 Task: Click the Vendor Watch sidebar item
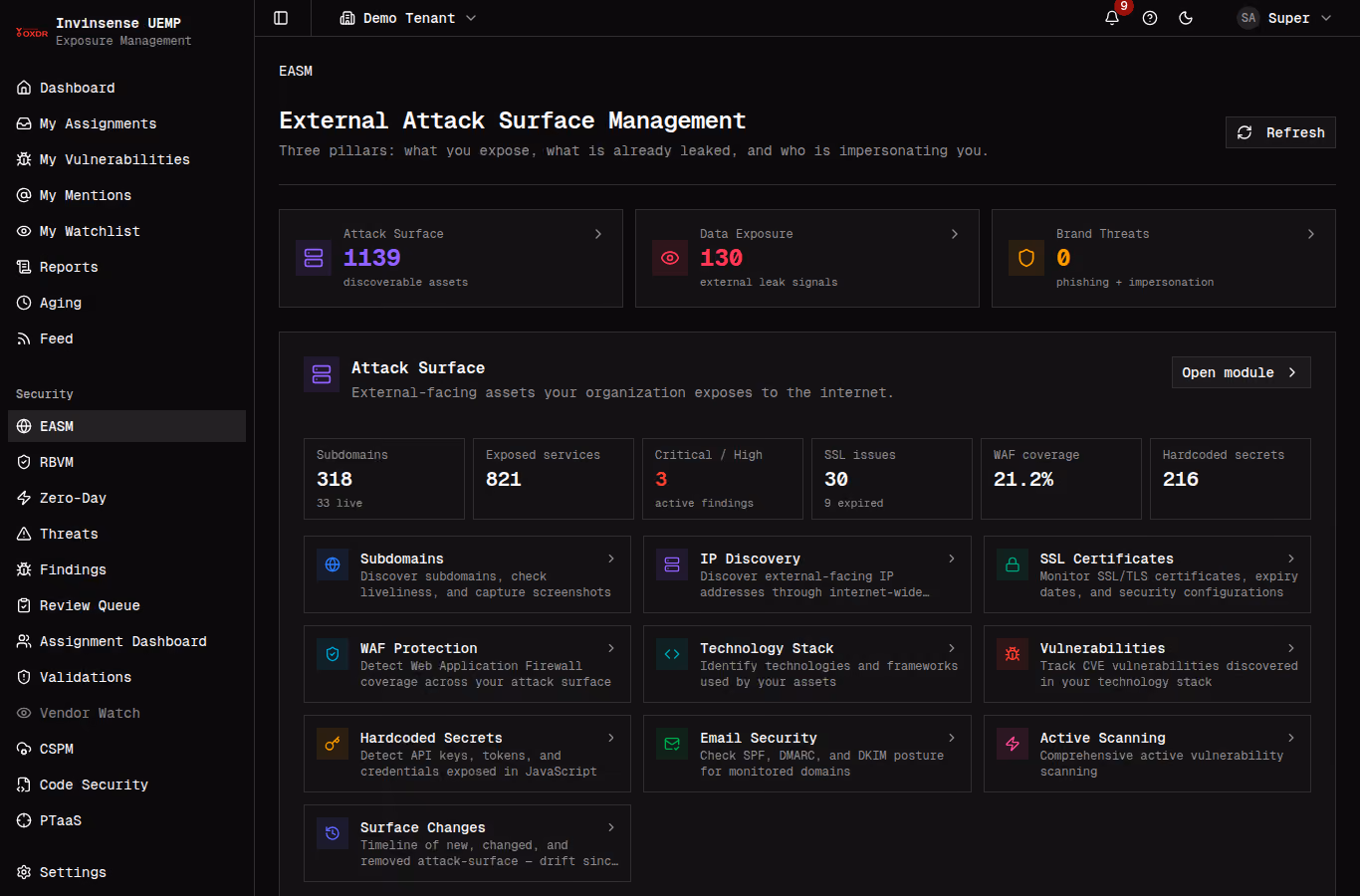point(126,713)
